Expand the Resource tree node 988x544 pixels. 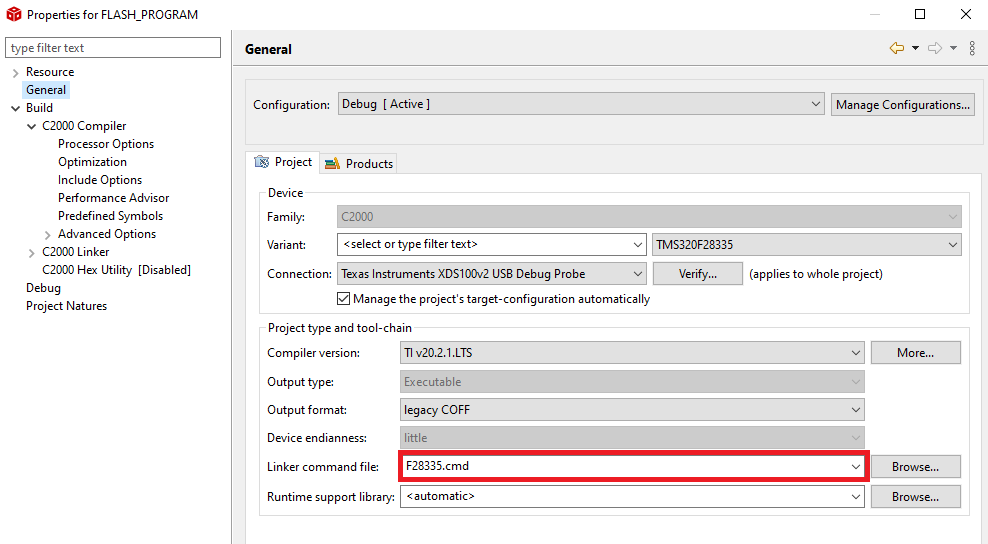click(15, 72)
